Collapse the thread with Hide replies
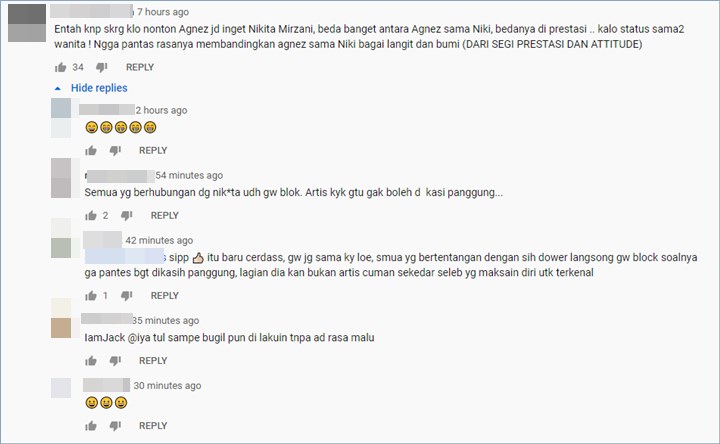The image size is (720, 444). tap(99, 88)
